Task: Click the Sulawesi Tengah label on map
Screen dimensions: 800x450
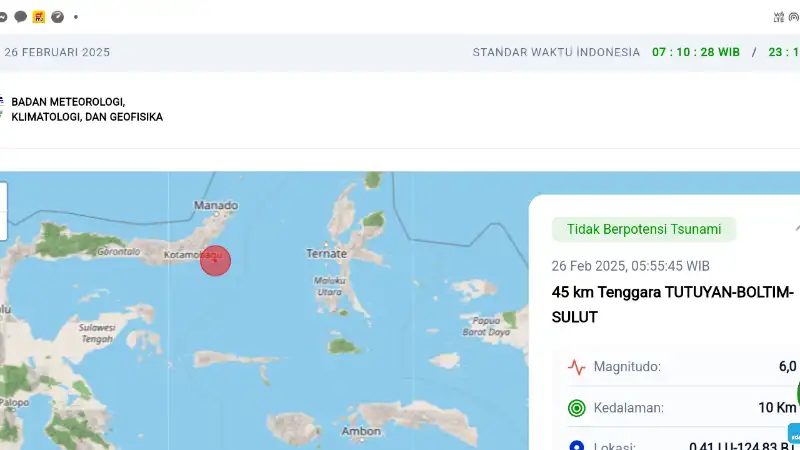Action: 97,333
